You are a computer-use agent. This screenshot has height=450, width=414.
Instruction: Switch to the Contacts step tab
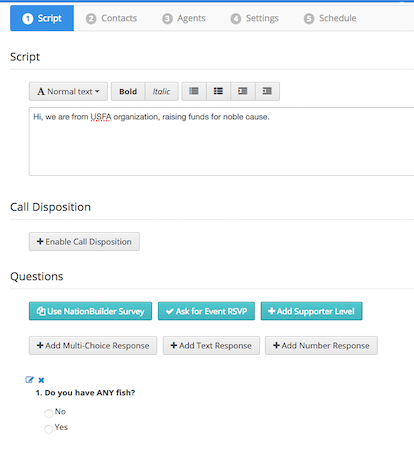[x=111, y=18]
